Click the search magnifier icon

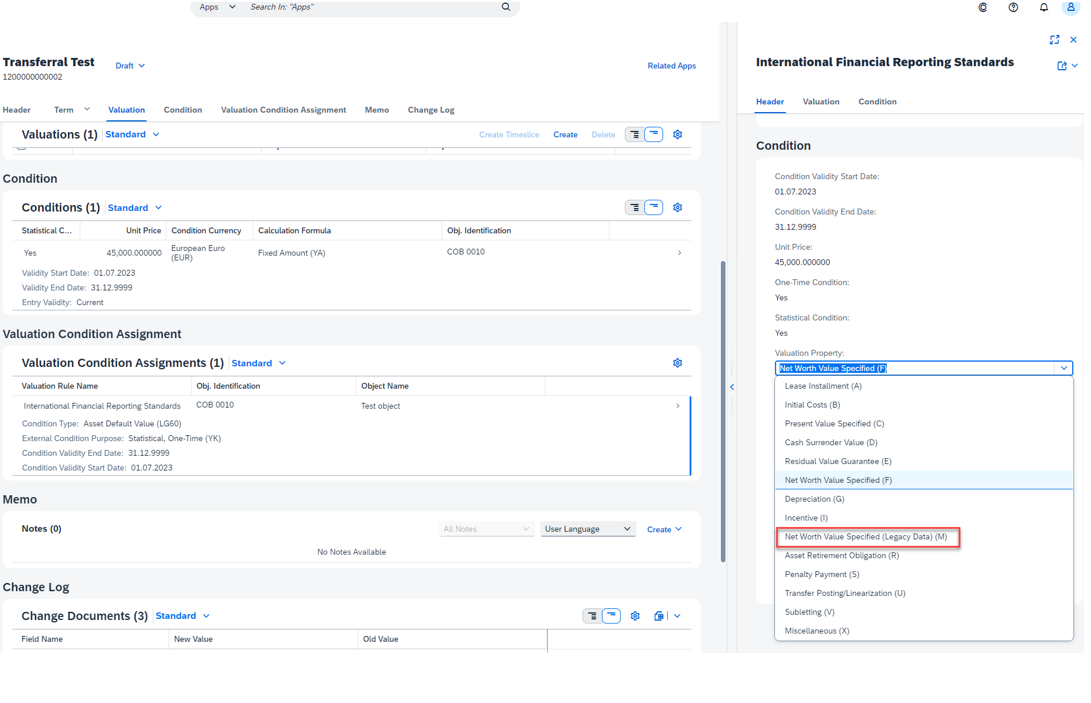click(x=506, y=7)
